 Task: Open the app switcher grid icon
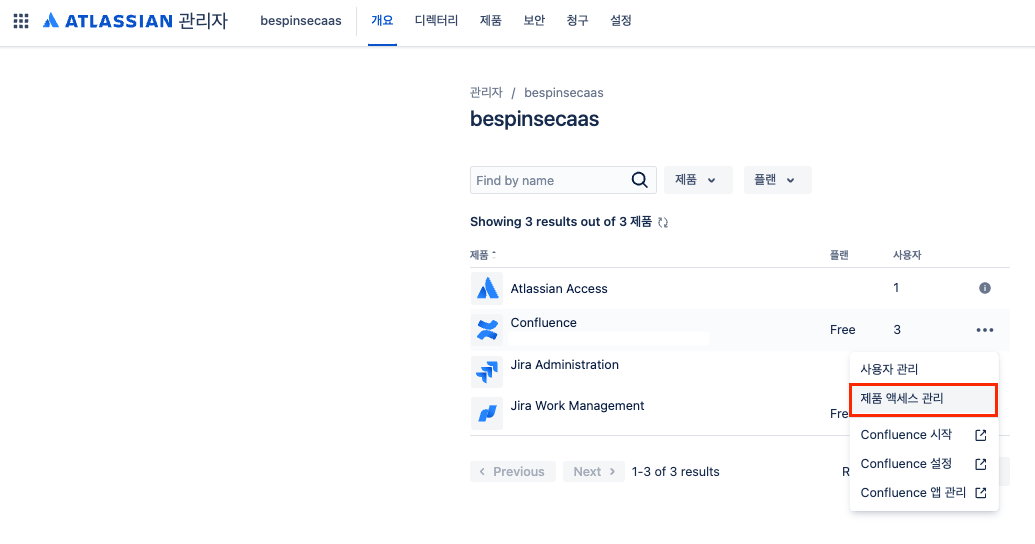[21, 21]
